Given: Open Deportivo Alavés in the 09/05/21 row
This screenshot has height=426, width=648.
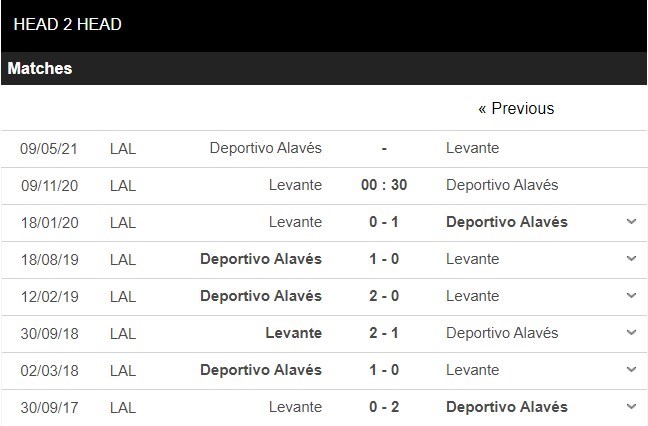Looking at the screenshot, I should (266, 148).
